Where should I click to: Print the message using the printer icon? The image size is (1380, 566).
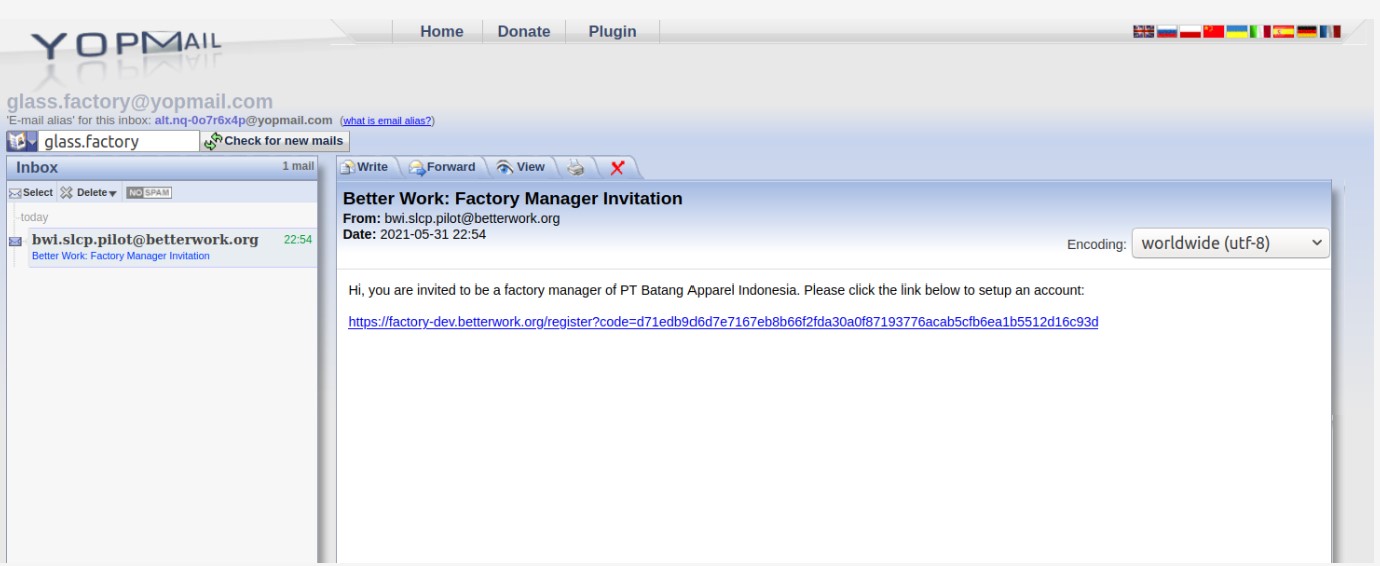pyautogui.click(x=576, y=168)
